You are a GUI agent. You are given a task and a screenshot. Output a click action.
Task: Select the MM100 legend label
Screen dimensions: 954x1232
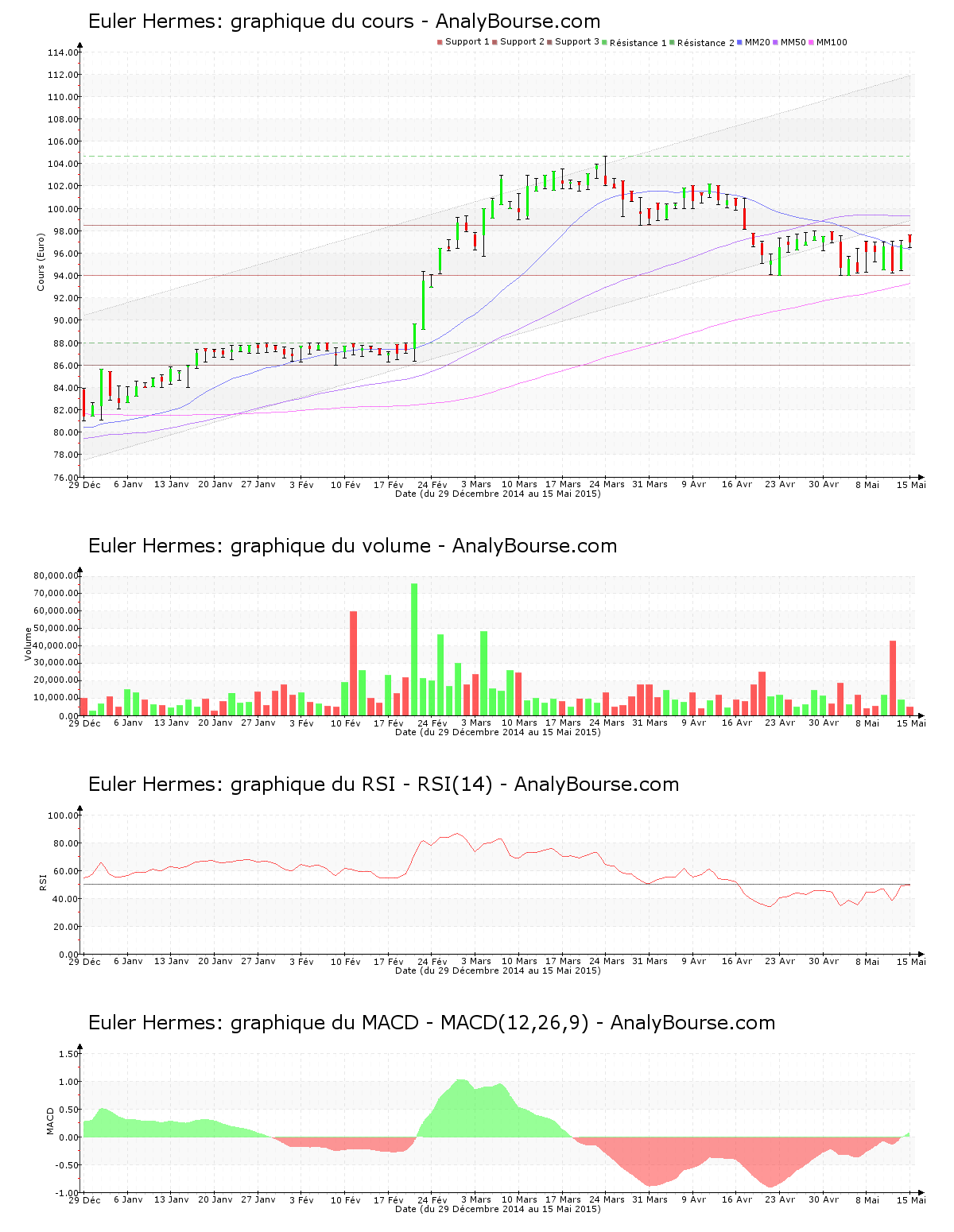tap(832, 42)
